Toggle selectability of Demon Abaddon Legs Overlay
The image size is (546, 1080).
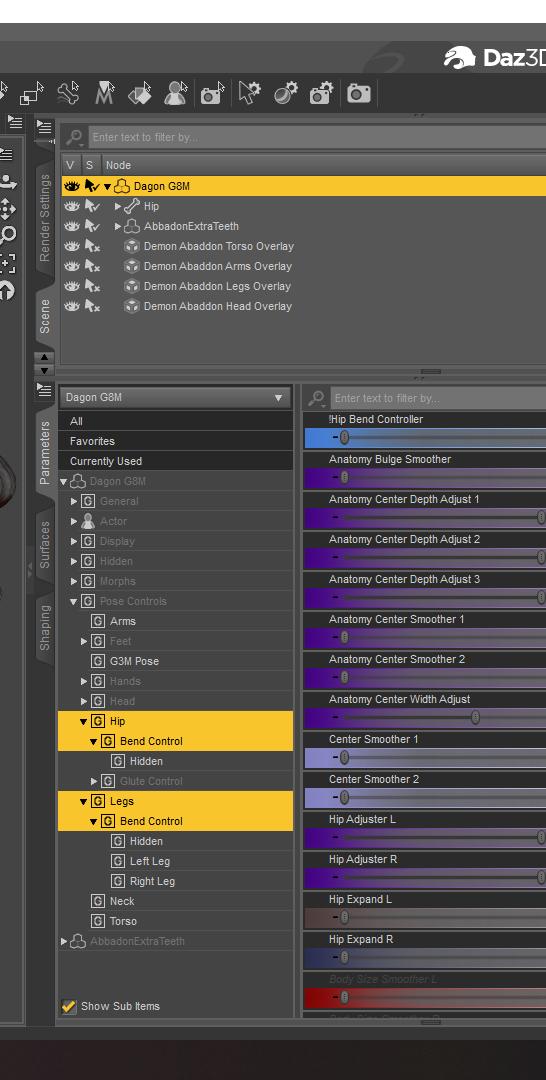[x=92, y=286]
